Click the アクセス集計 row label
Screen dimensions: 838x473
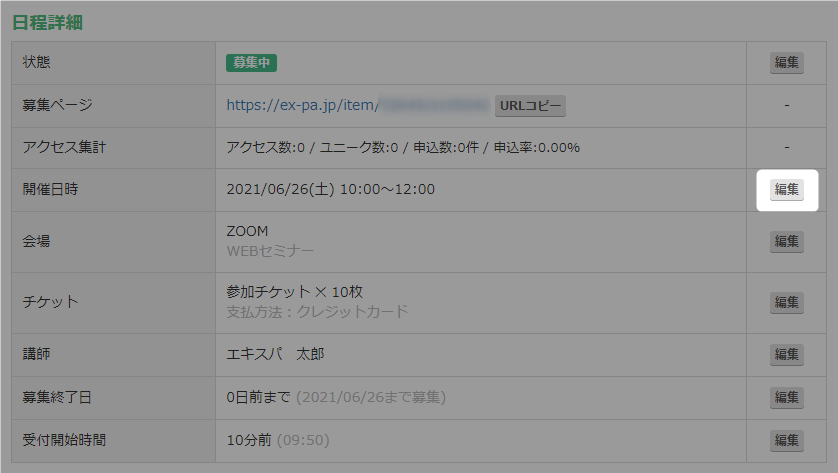pos(64,147)
